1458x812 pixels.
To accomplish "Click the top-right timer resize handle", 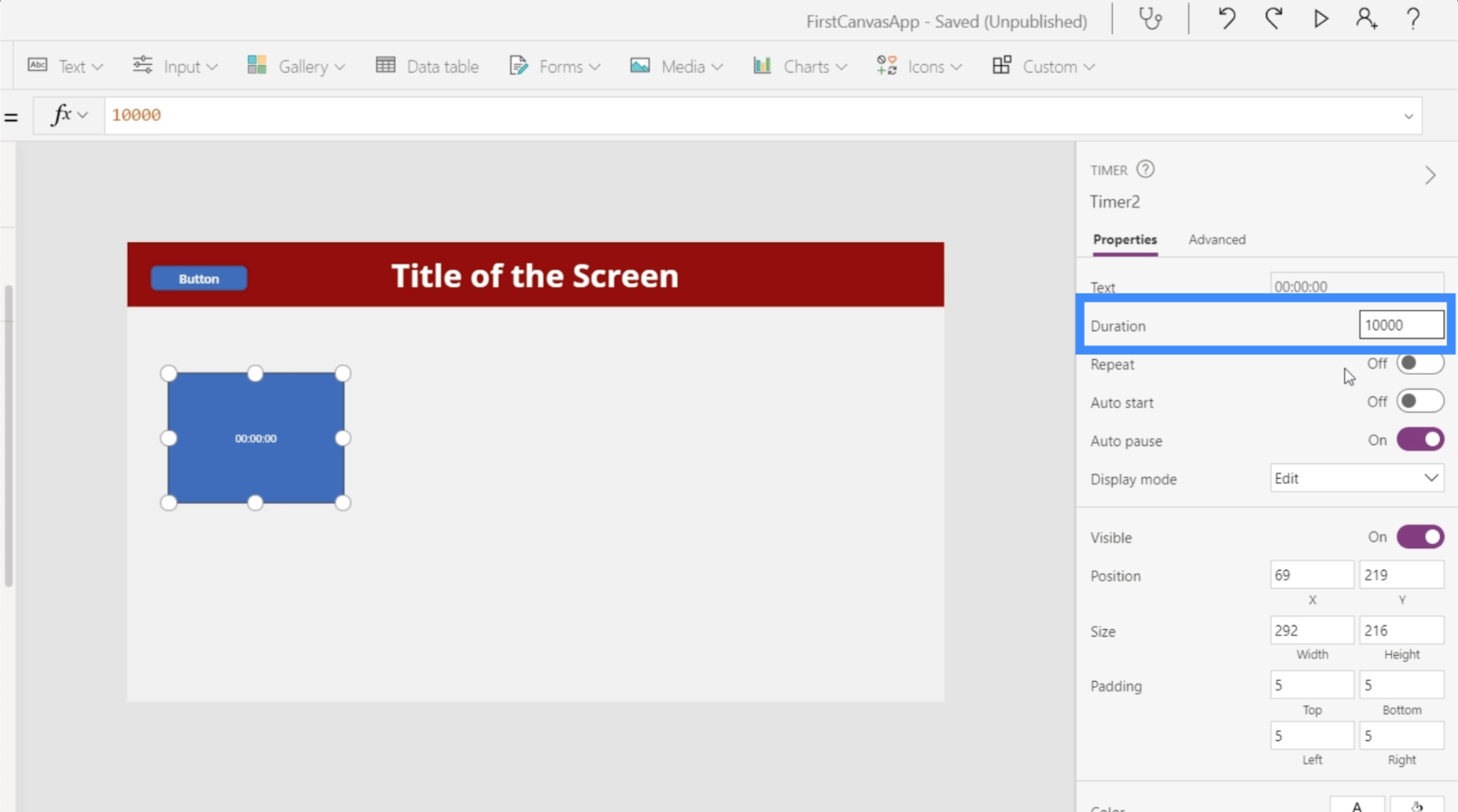I will [x=343, y=373].
